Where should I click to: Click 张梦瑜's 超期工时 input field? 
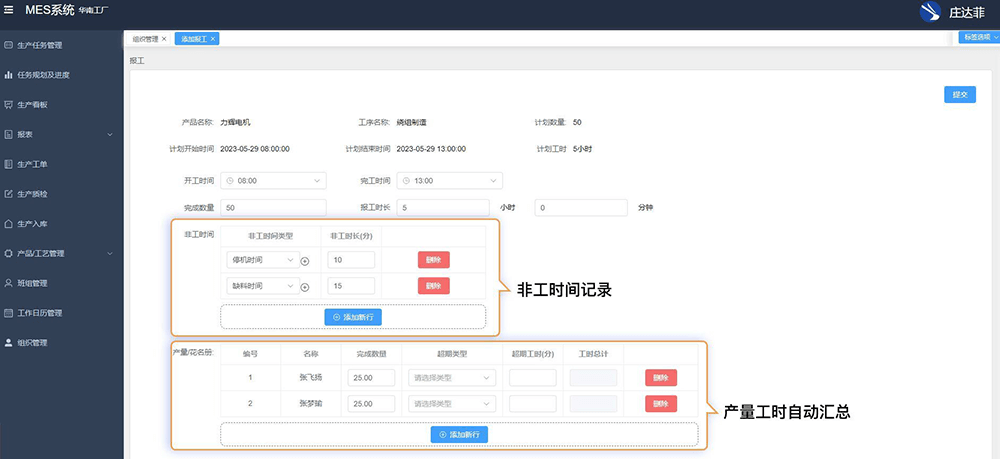pyautogui.click(x=533, y=404)
